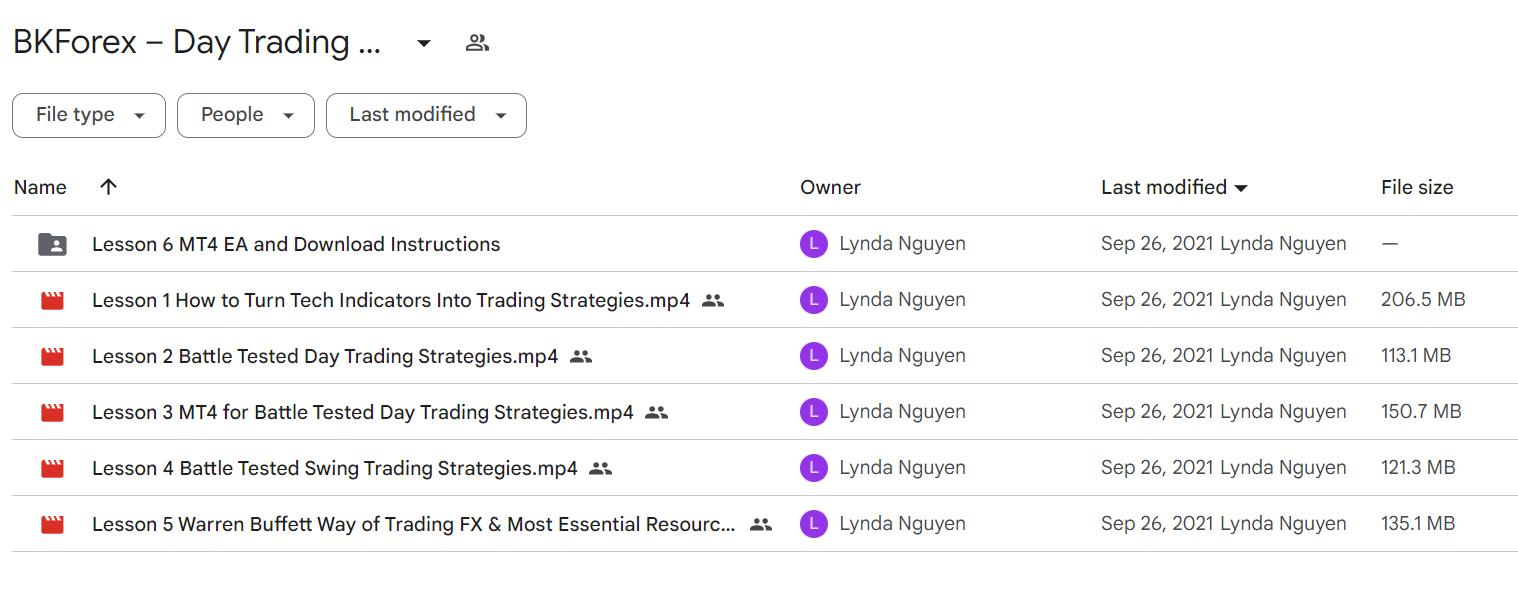The image size is (1518, 605).
Task: Click owner name Lynda Nguyen in Lesson 3 row
Action: point(902,412)
